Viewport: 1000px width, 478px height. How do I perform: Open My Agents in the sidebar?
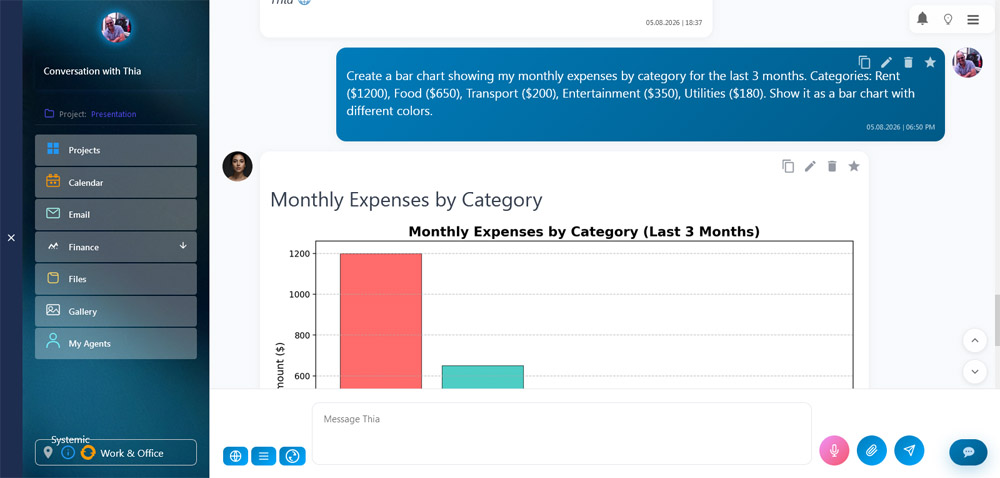click(x=115, y=344)
